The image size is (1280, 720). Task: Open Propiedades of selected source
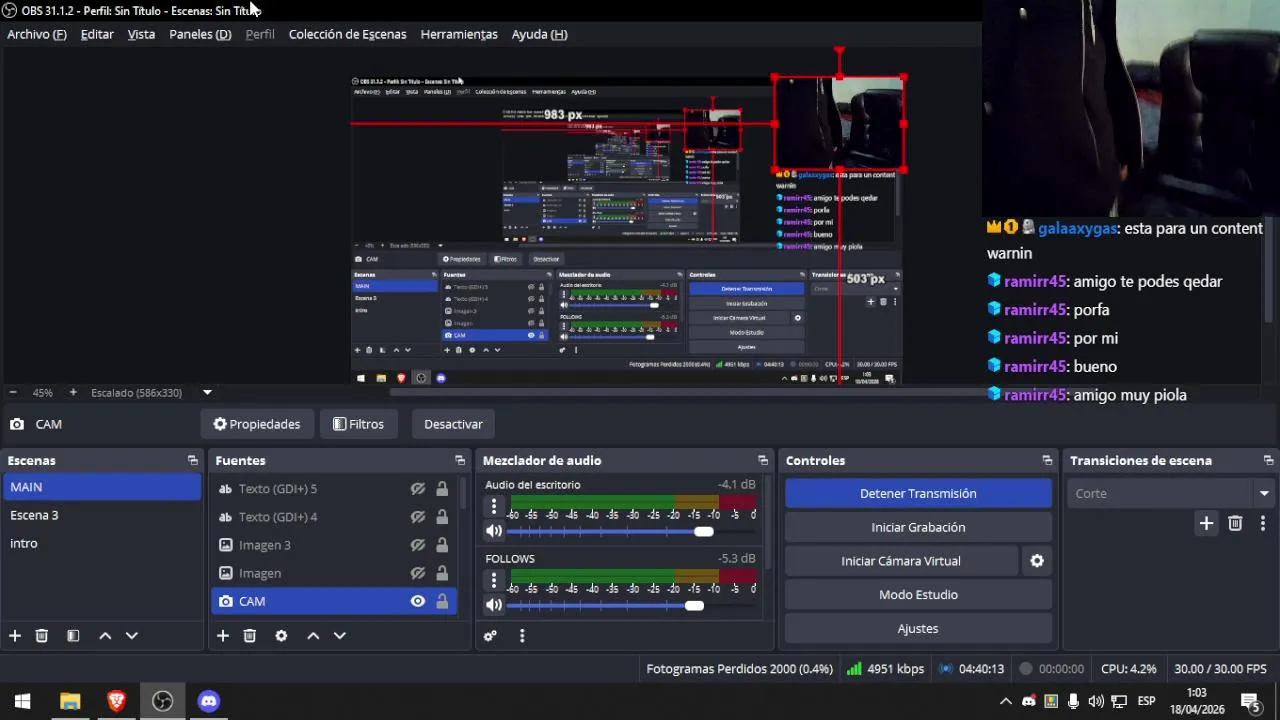click(x=256, y=424)
